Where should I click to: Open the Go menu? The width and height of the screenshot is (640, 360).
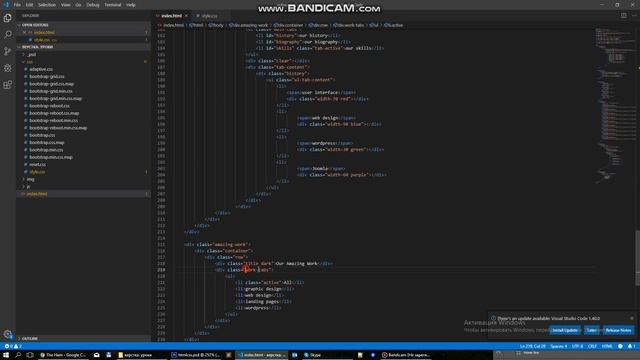point(78,5)
